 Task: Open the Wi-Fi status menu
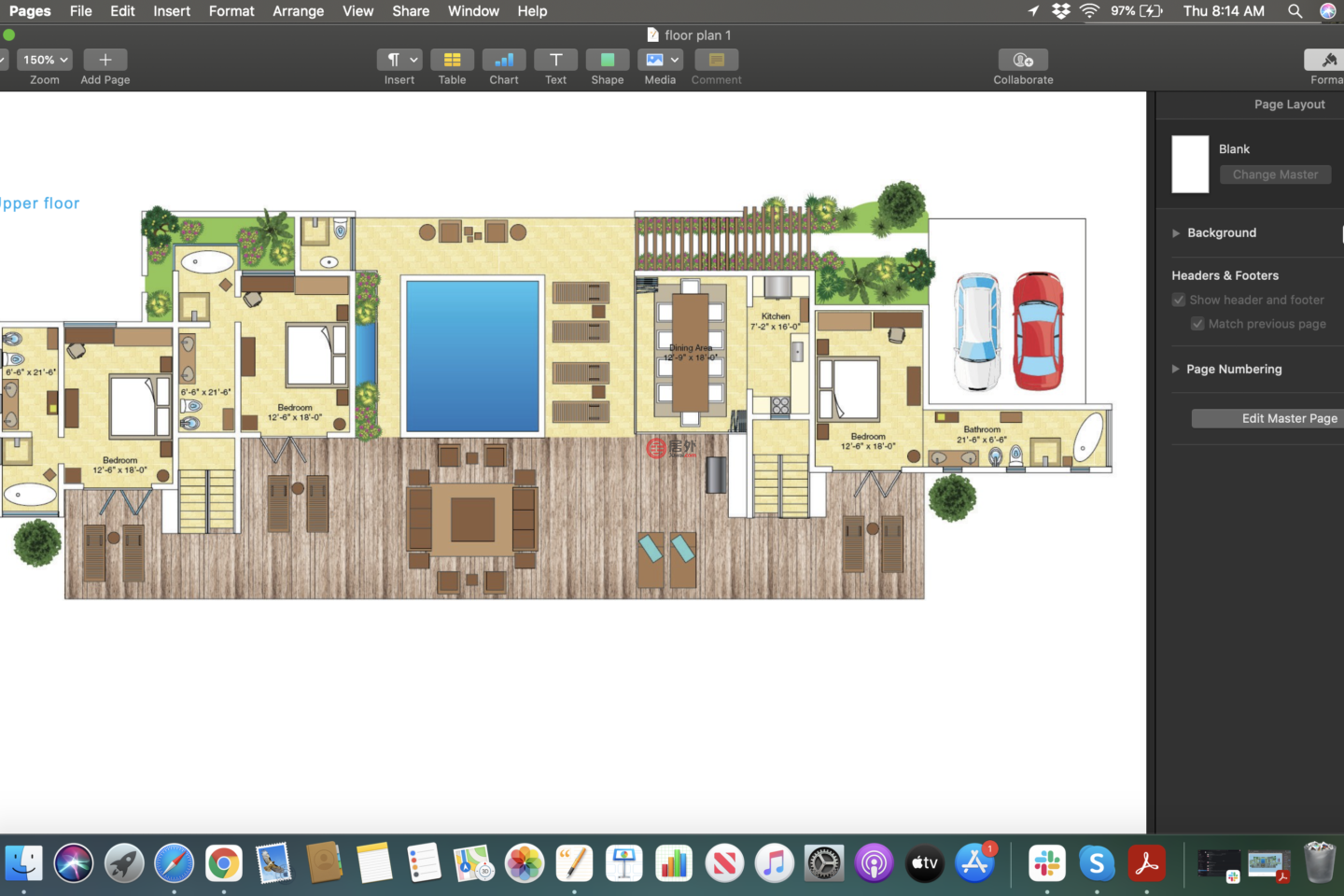pyautogui.click(x=1089, y=11)
